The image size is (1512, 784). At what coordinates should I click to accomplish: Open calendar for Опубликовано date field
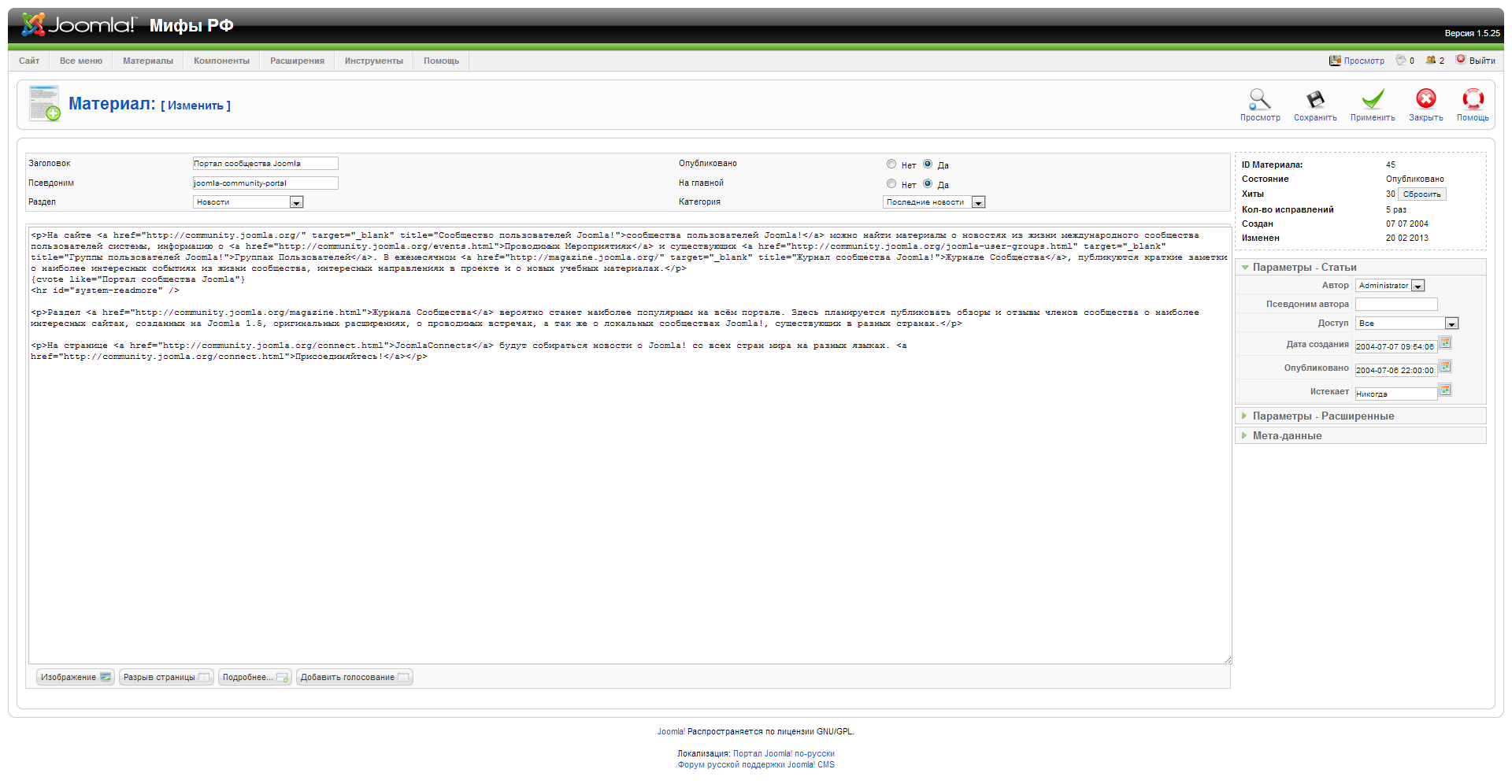click(1445, 366)
